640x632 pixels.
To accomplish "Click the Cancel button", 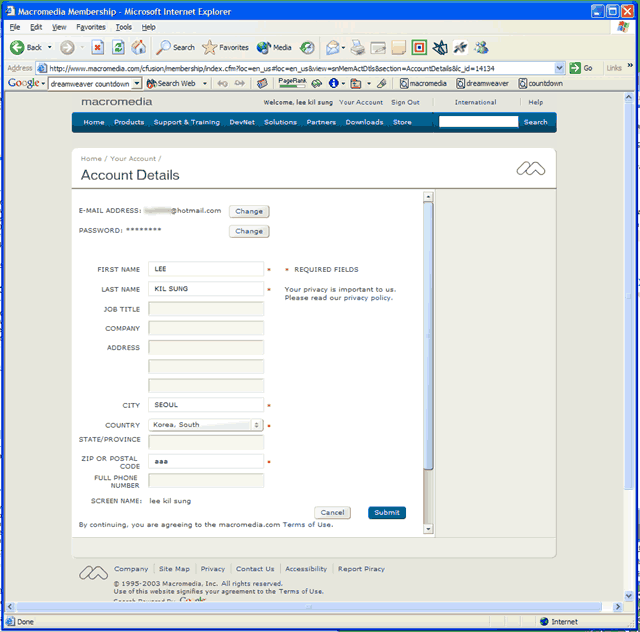I will click(332, 512).
